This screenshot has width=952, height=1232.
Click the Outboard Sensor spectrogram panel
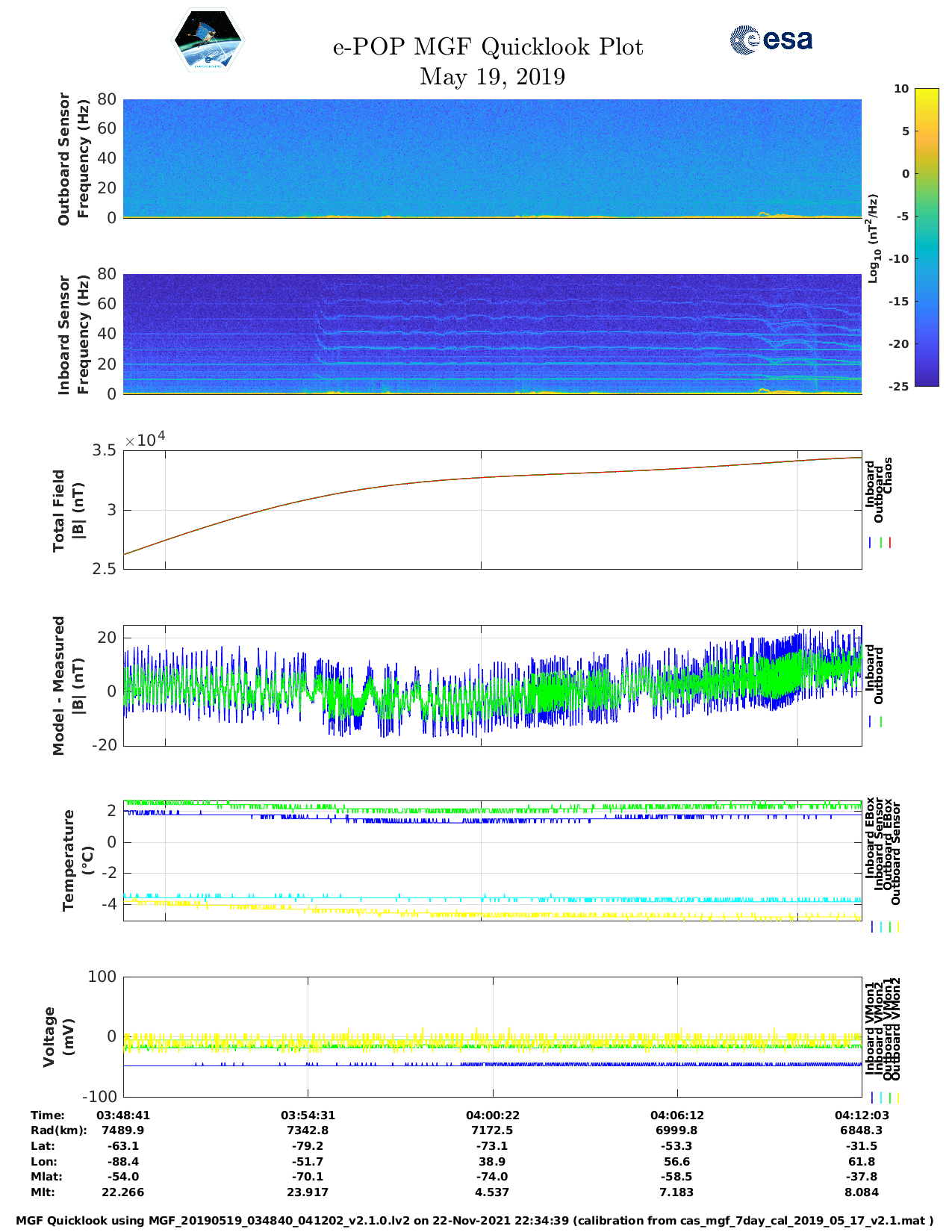point(492,158)
